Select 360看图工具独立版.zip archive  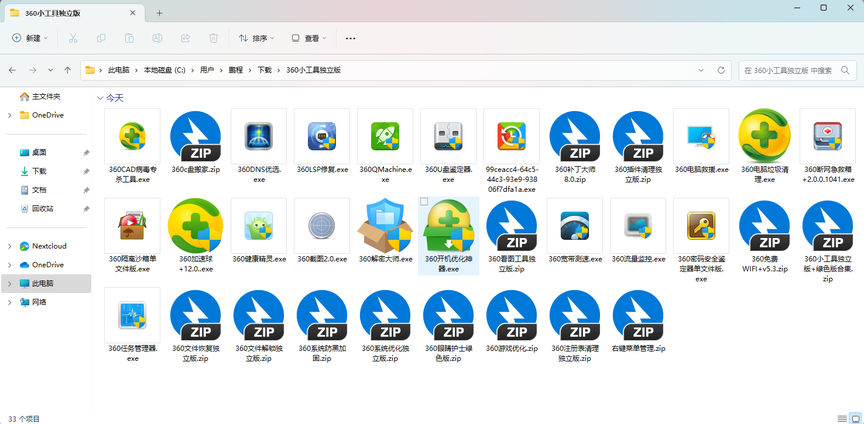pos(511,226)
